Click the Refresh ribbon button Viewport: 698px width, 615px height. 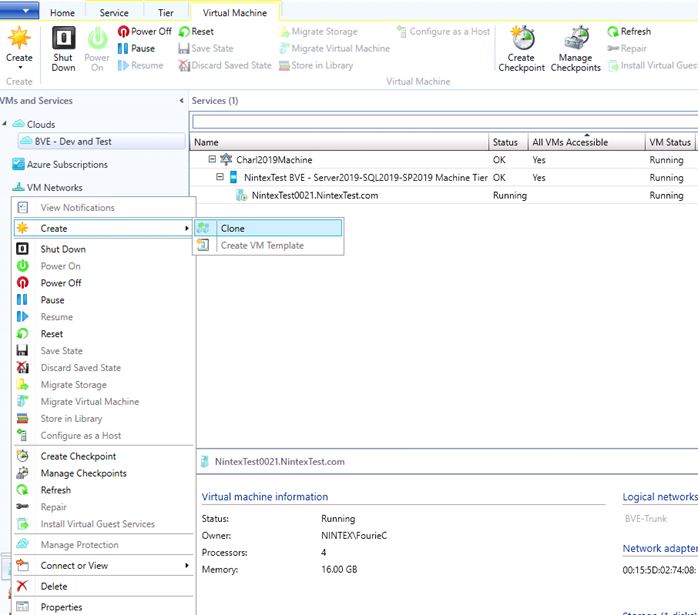click(629, 32)
